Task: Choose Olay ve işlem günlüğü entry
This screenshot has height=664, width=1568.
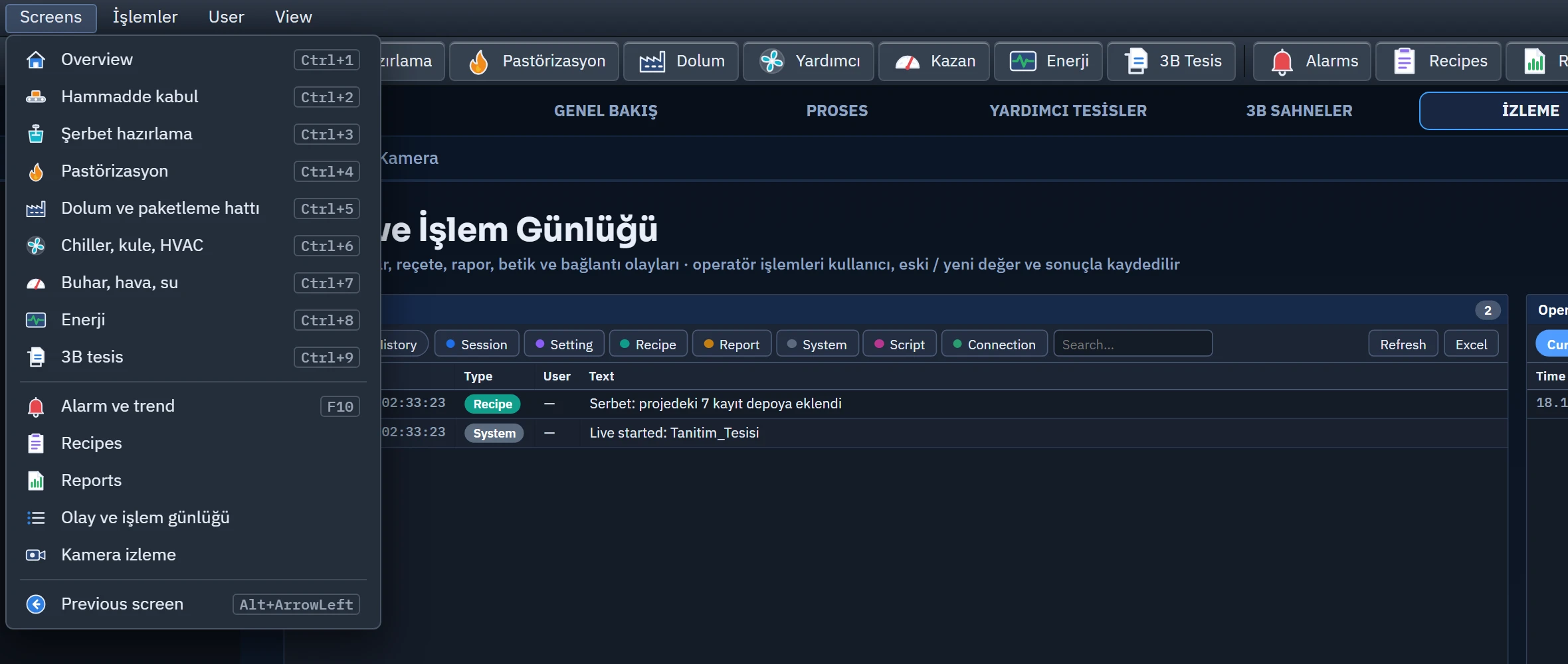Action: coord(193,518)
